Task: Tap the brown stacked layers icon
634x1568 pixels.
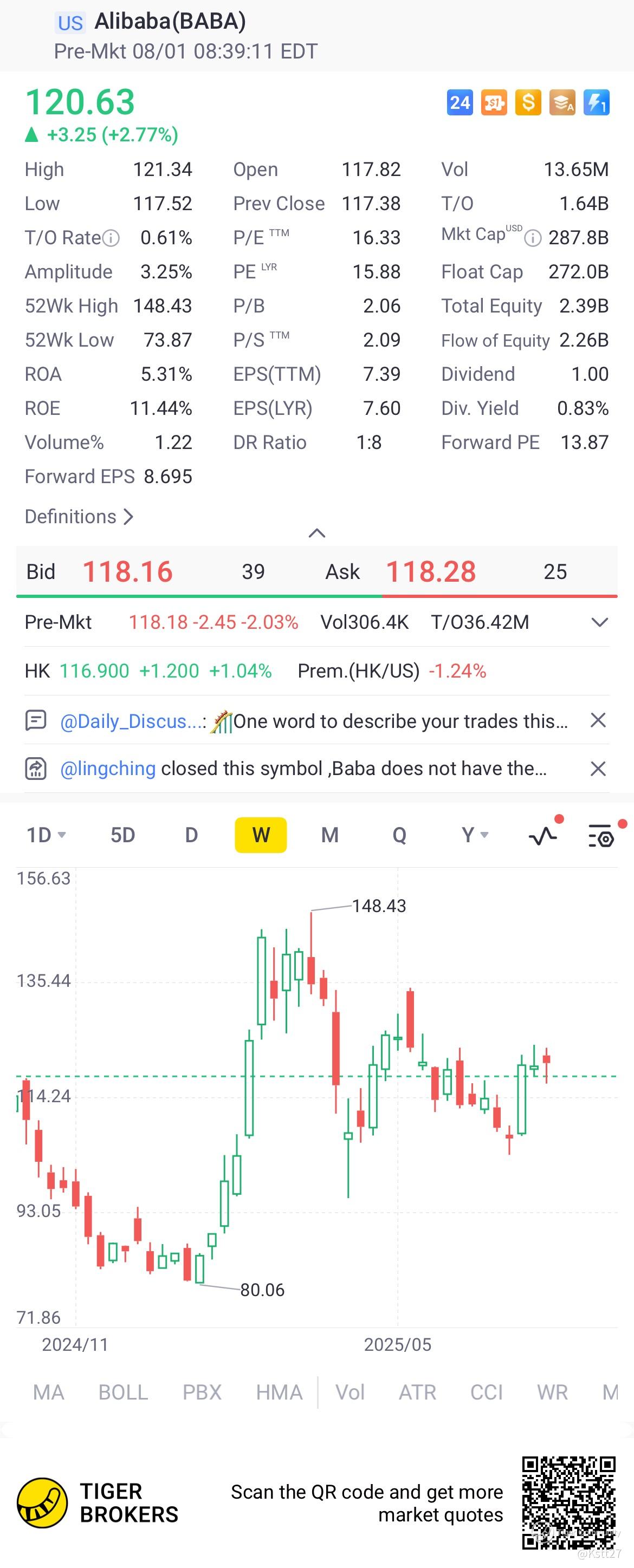Action: pyautogui.click(x=562, y=102)
